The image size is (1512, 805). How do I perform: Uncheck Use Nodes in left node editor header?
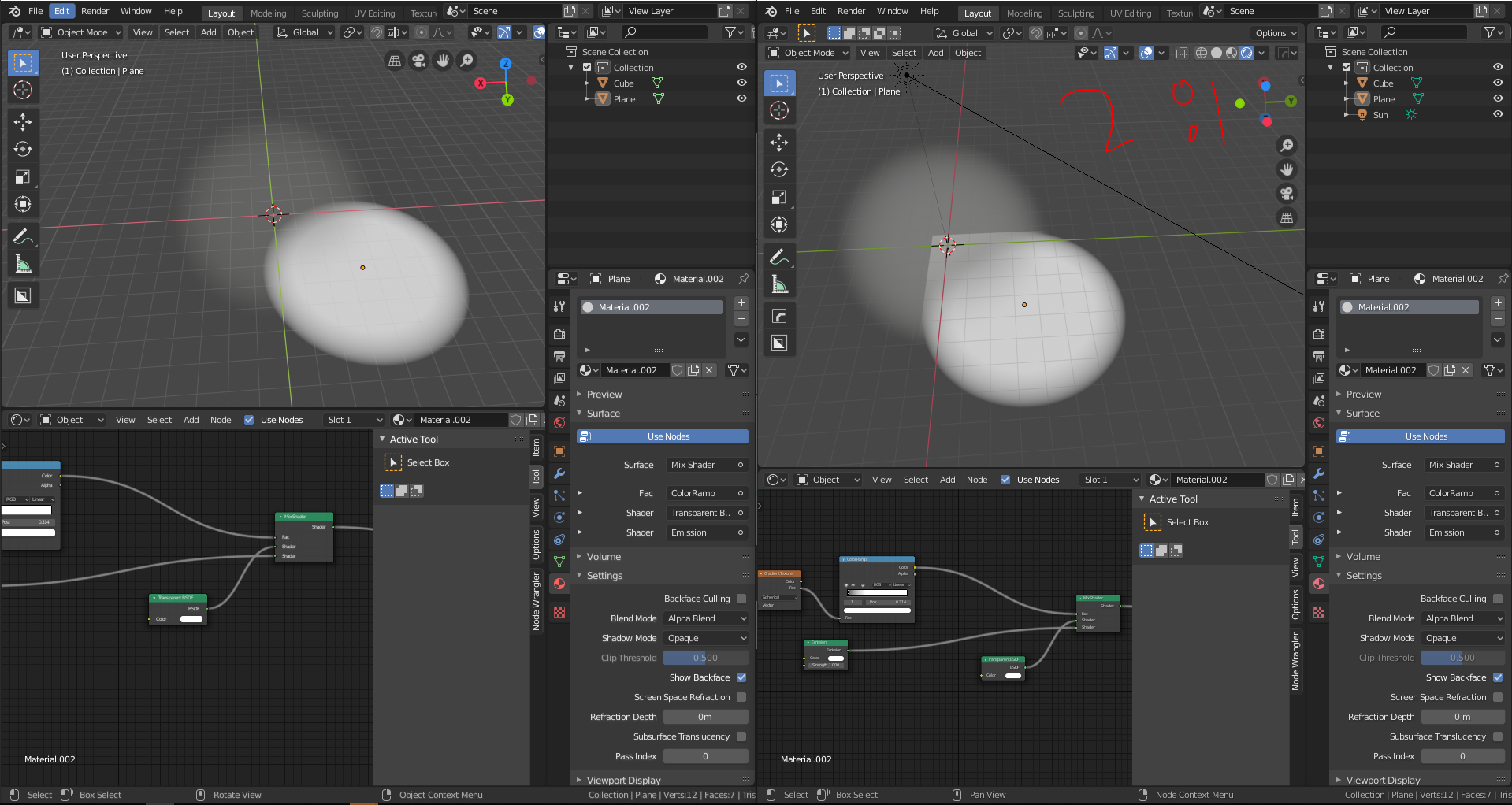click(249, 420)
